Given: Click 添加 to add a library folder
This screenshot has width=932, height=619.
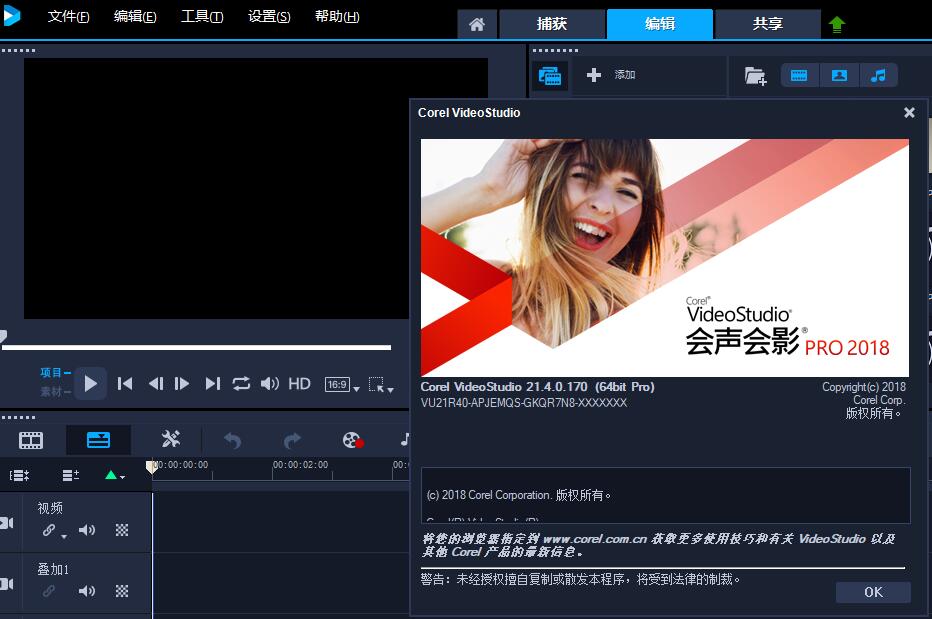Looking at the screenshot, I should (x=611, y=75).
